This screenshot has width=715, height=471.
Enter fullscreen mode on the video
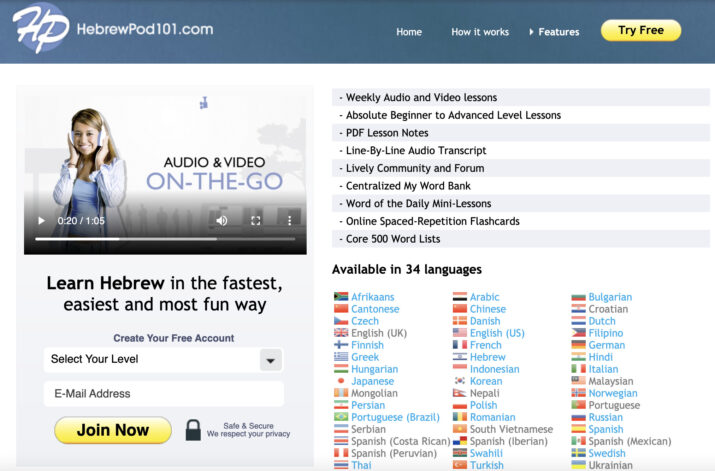point(256,221)
